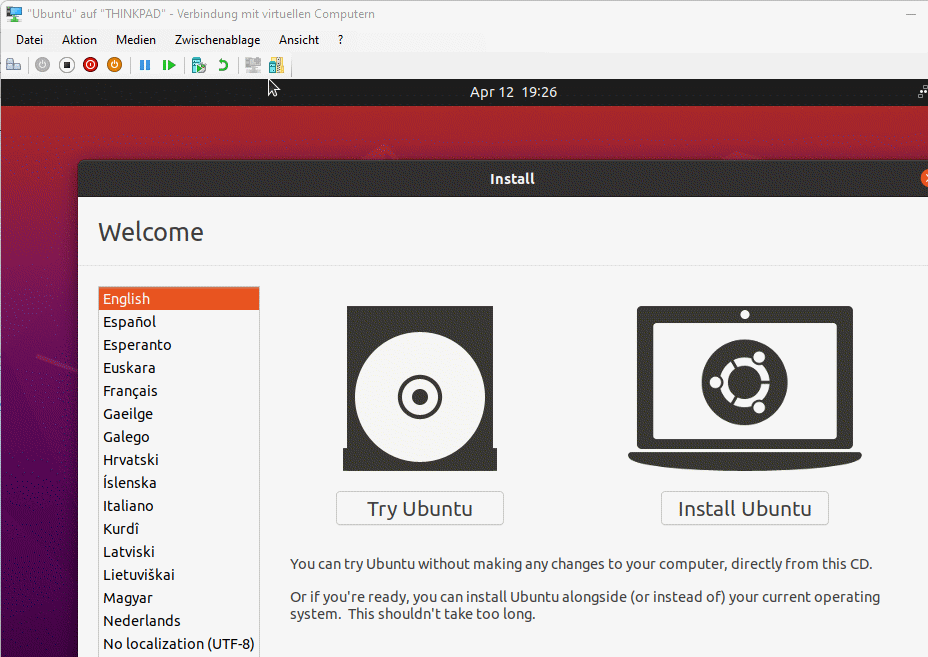Select Nederlands in the language list
Image resolution: width=928 pixels, height=657 pixels.
(179, 621)
